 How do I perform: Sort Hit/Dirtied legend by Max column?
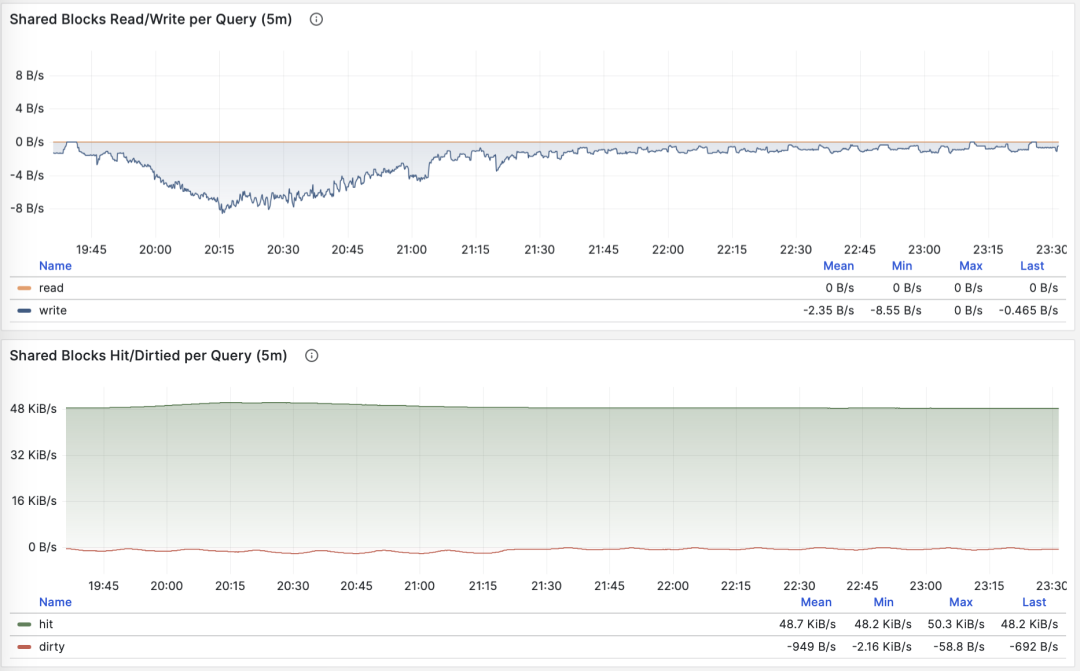[x=960, y=602]
